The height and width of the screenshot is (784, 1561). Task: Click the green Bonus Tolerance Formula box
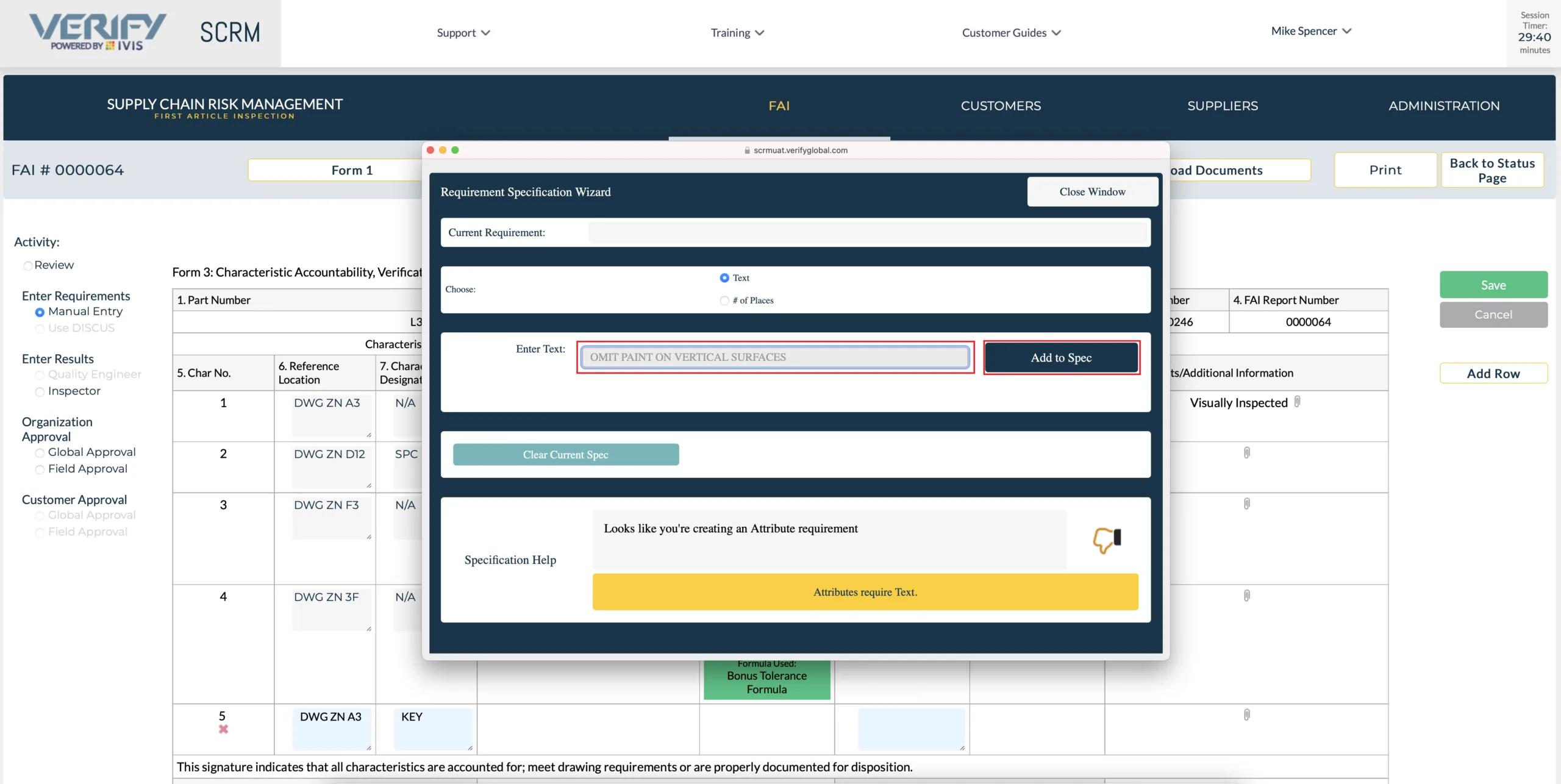(x=766, y=680)
